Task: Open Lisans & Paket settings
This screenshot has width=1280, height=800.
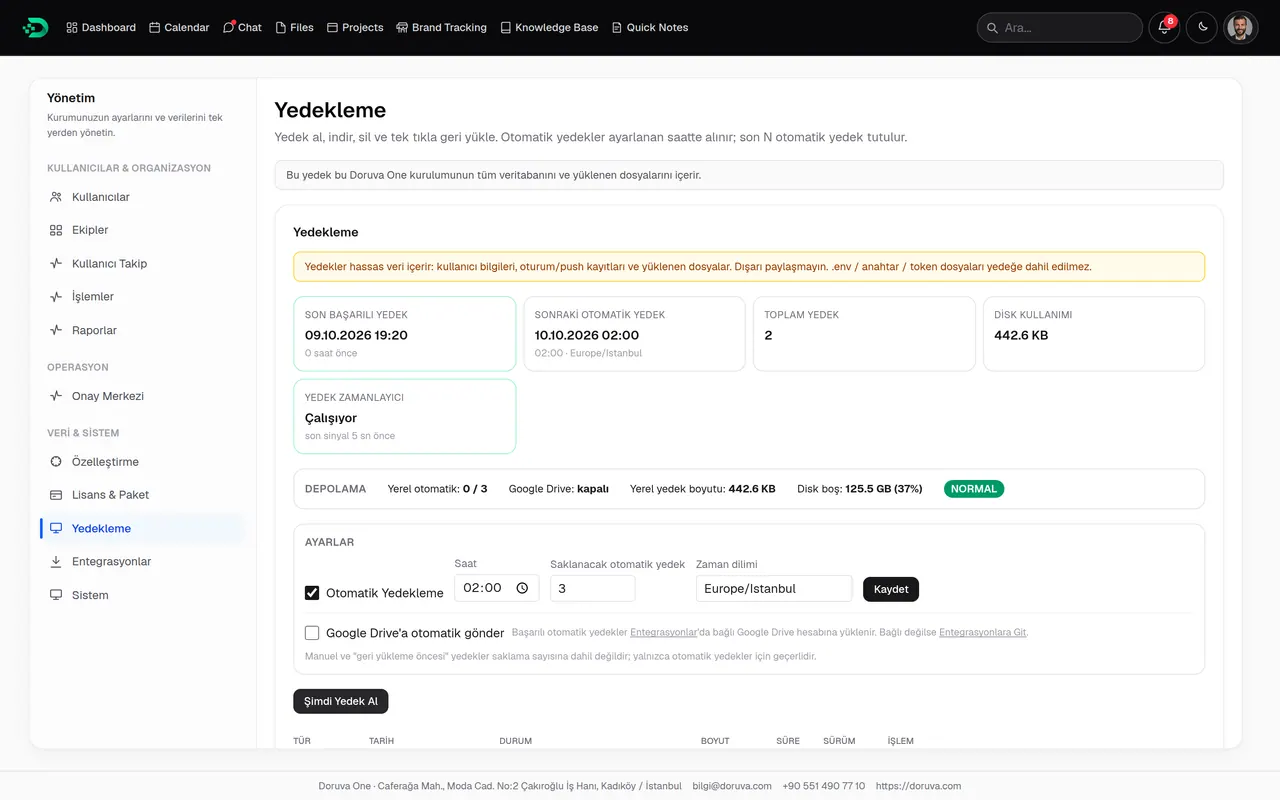Action: [x=142, y=495]
